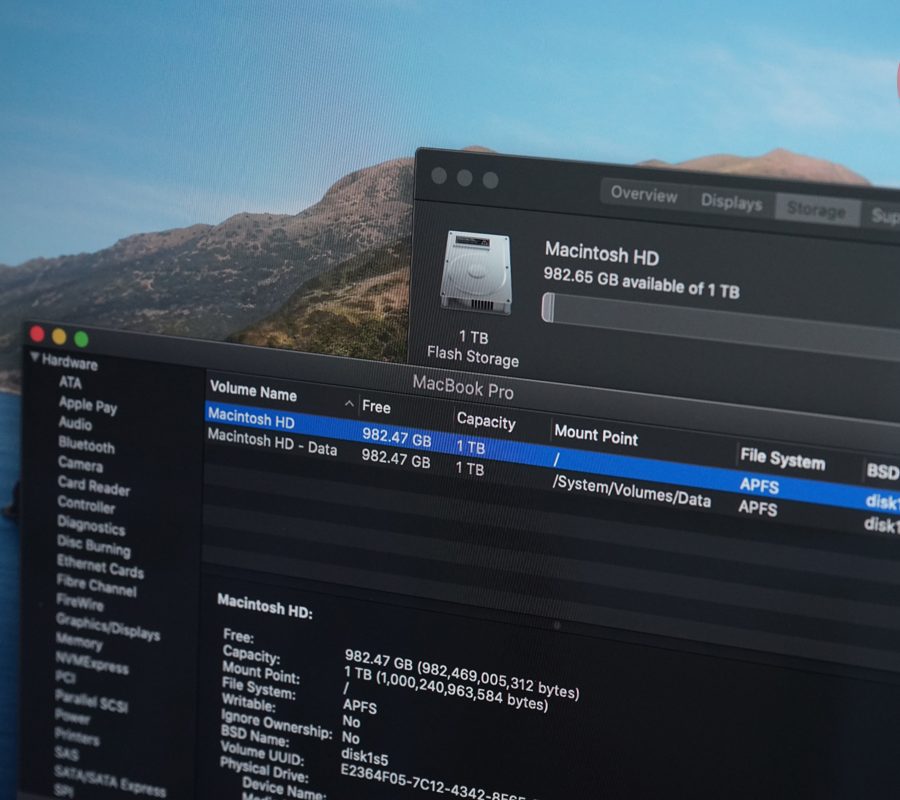Image resolution: width=900 pixels, height=800 pixels.
Task: Sort volumes by the Volume Name column
Action: [253, 391]
